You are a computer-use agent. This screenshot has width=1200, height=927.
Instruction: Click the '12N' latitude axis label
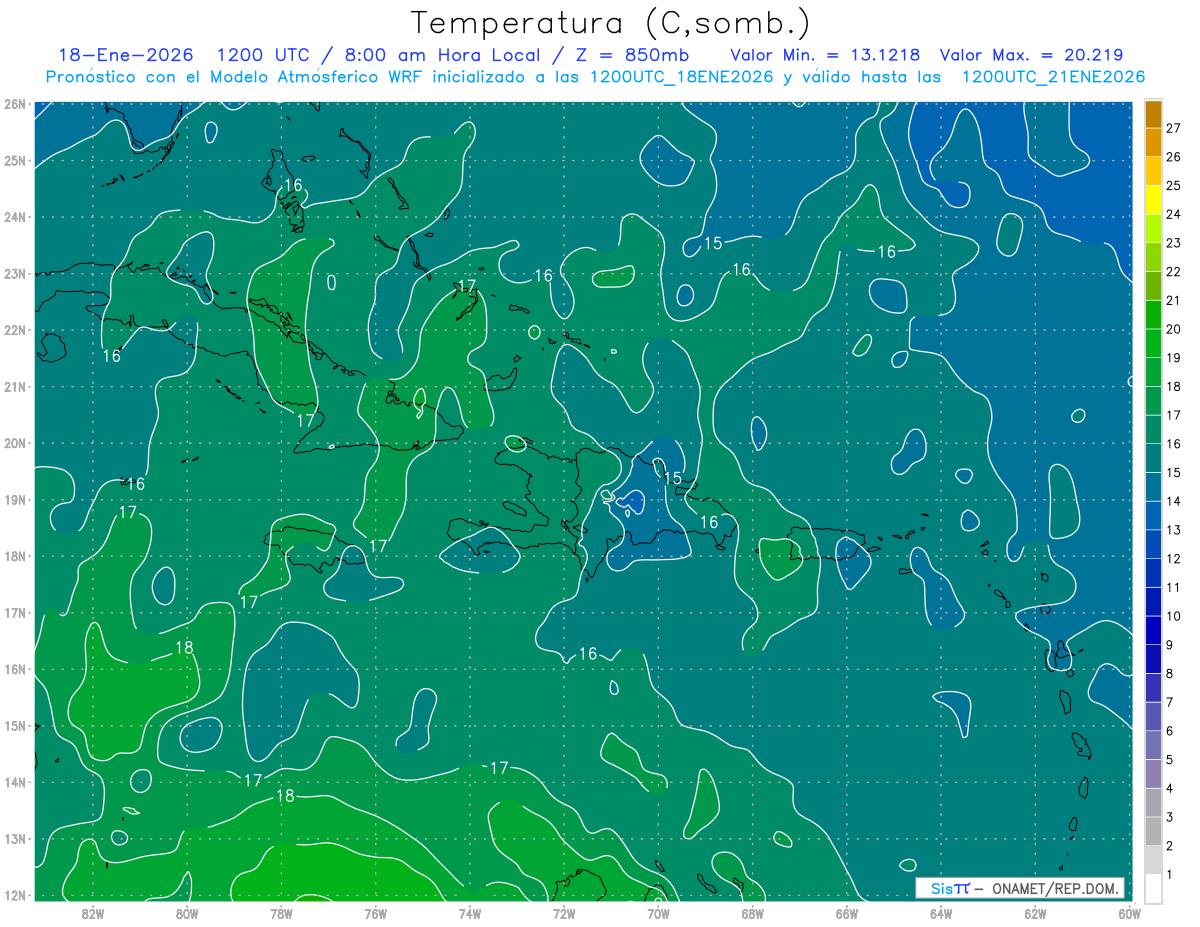click(x=14, y=895)
